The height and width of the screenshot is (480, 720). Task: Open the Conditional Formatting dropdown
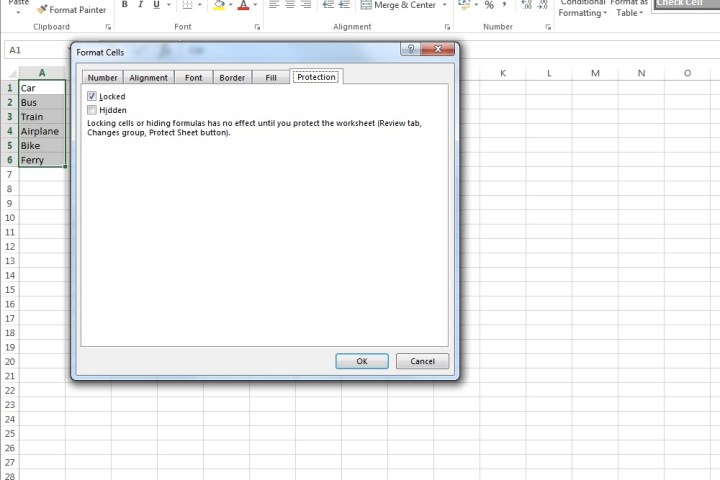(x=582, y=12)
